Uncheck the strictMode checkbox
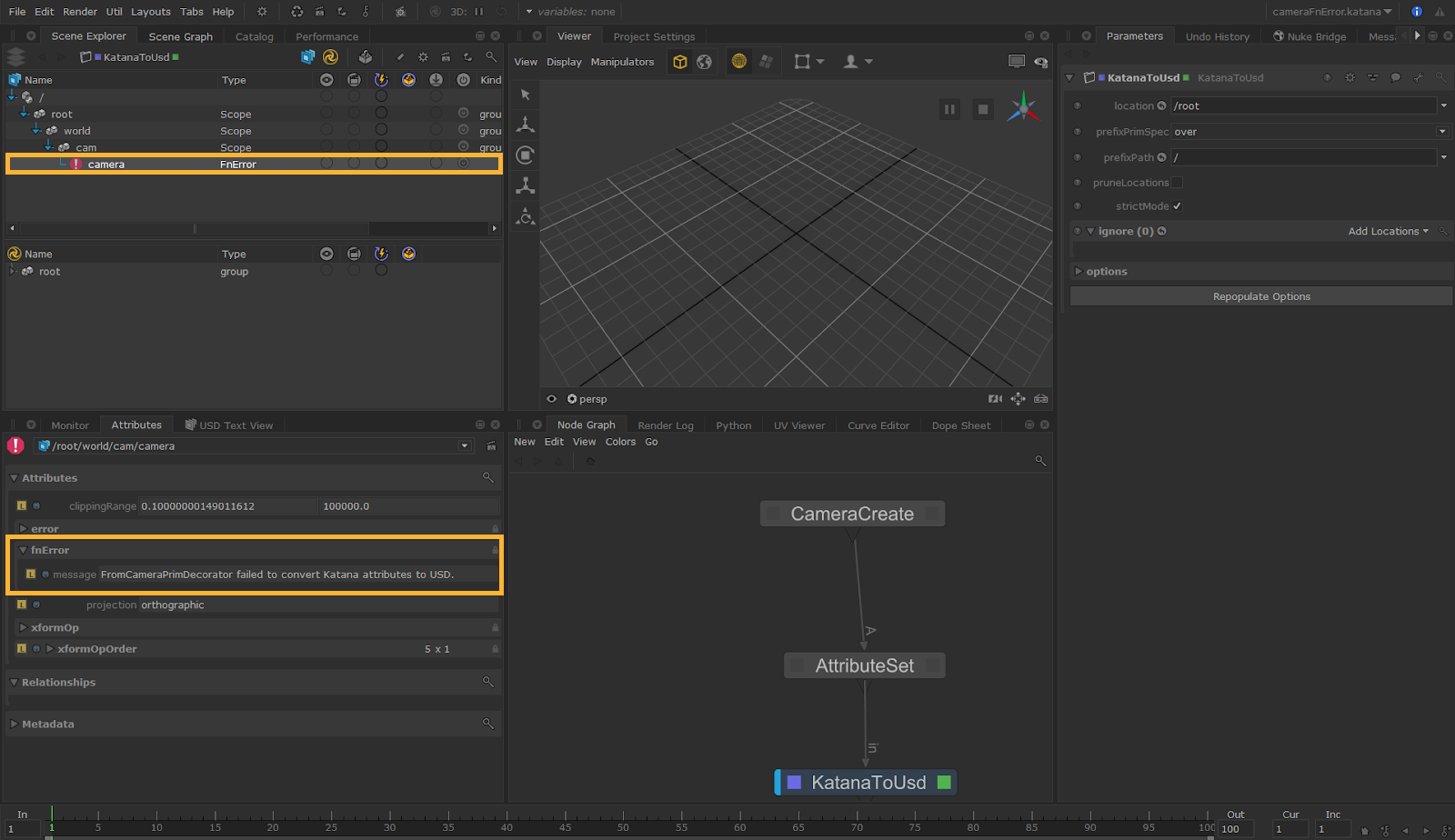The width and height of the screenshot is (1455, 840). point(1177,206)
